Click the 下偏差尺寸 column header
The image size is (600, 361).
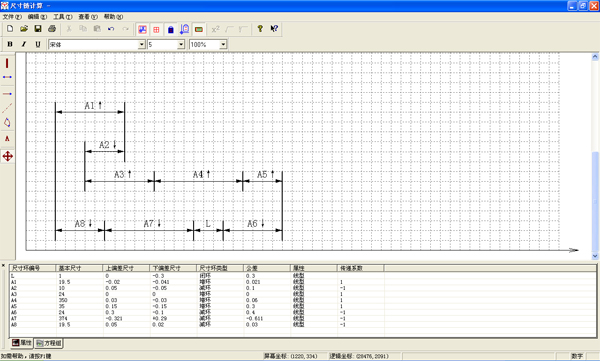coord(173,268)
